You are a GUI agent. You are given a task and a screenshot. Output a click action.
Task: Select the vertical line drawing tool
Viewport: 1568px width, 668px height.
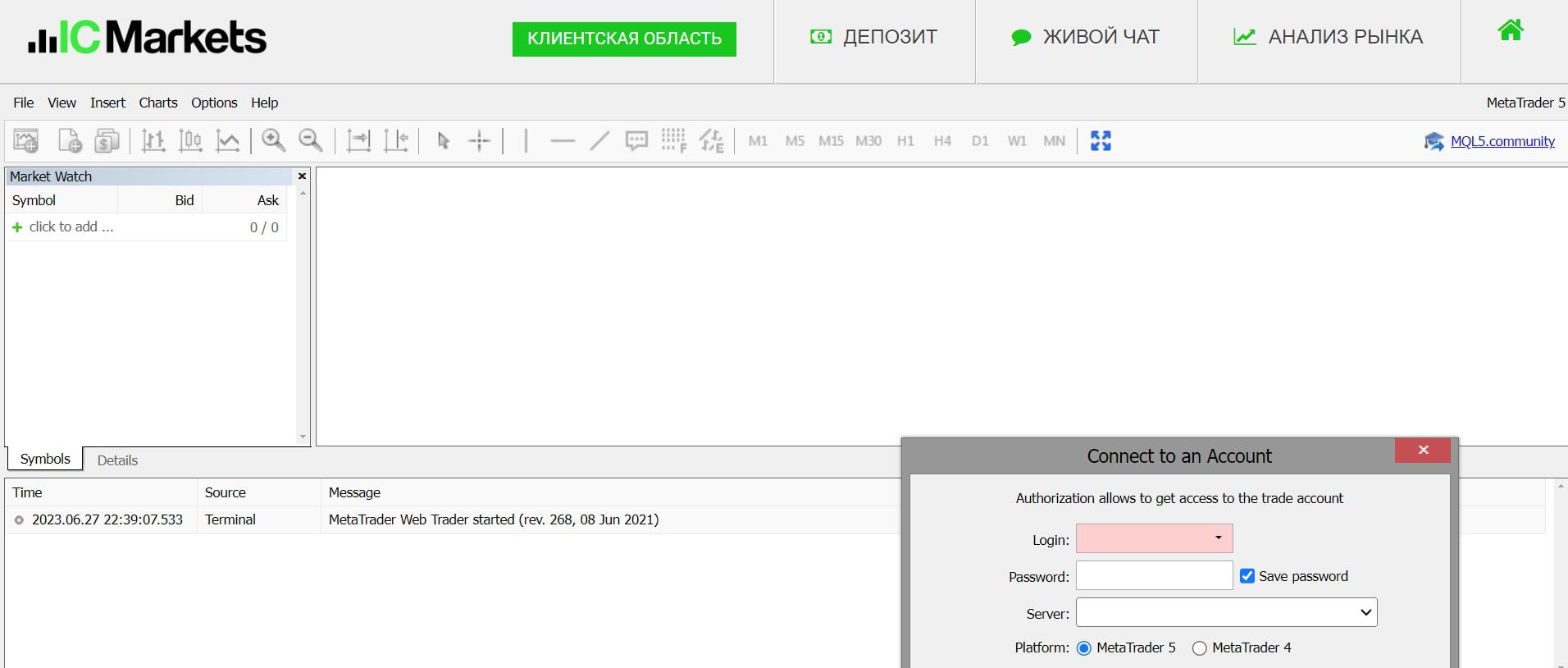coord(525,141)
